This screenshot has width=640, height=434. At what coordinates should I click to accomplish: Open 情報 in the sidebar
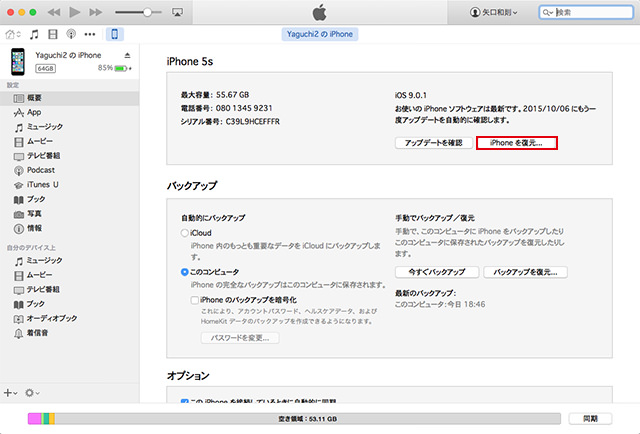point(69,228)
